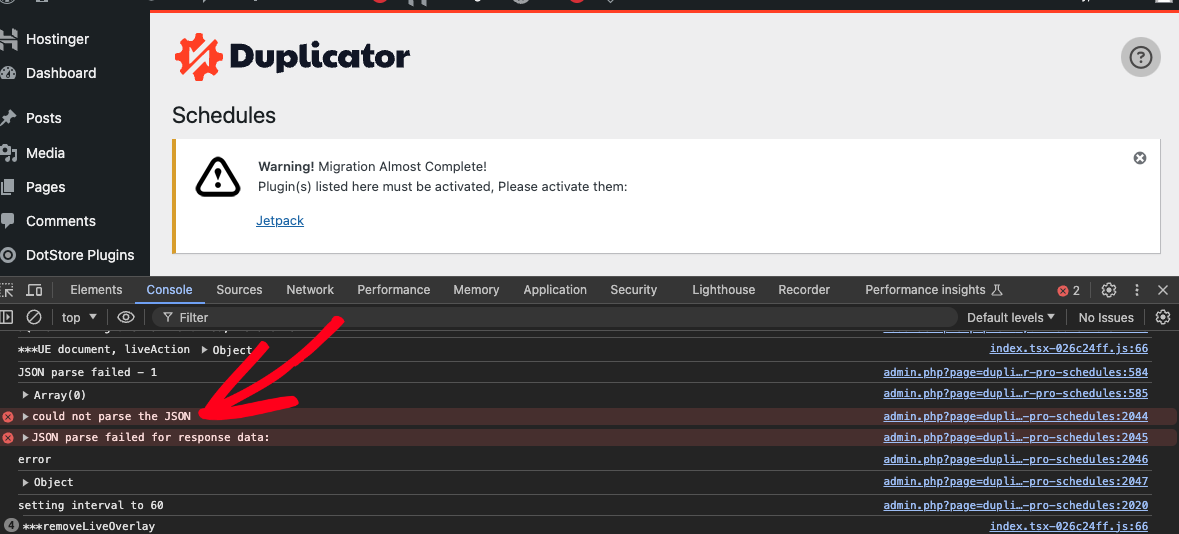The width and height of the screenshot is (1179, 534).
Task: Click the Dashboard gauge icon
Action: pos(8,73)
